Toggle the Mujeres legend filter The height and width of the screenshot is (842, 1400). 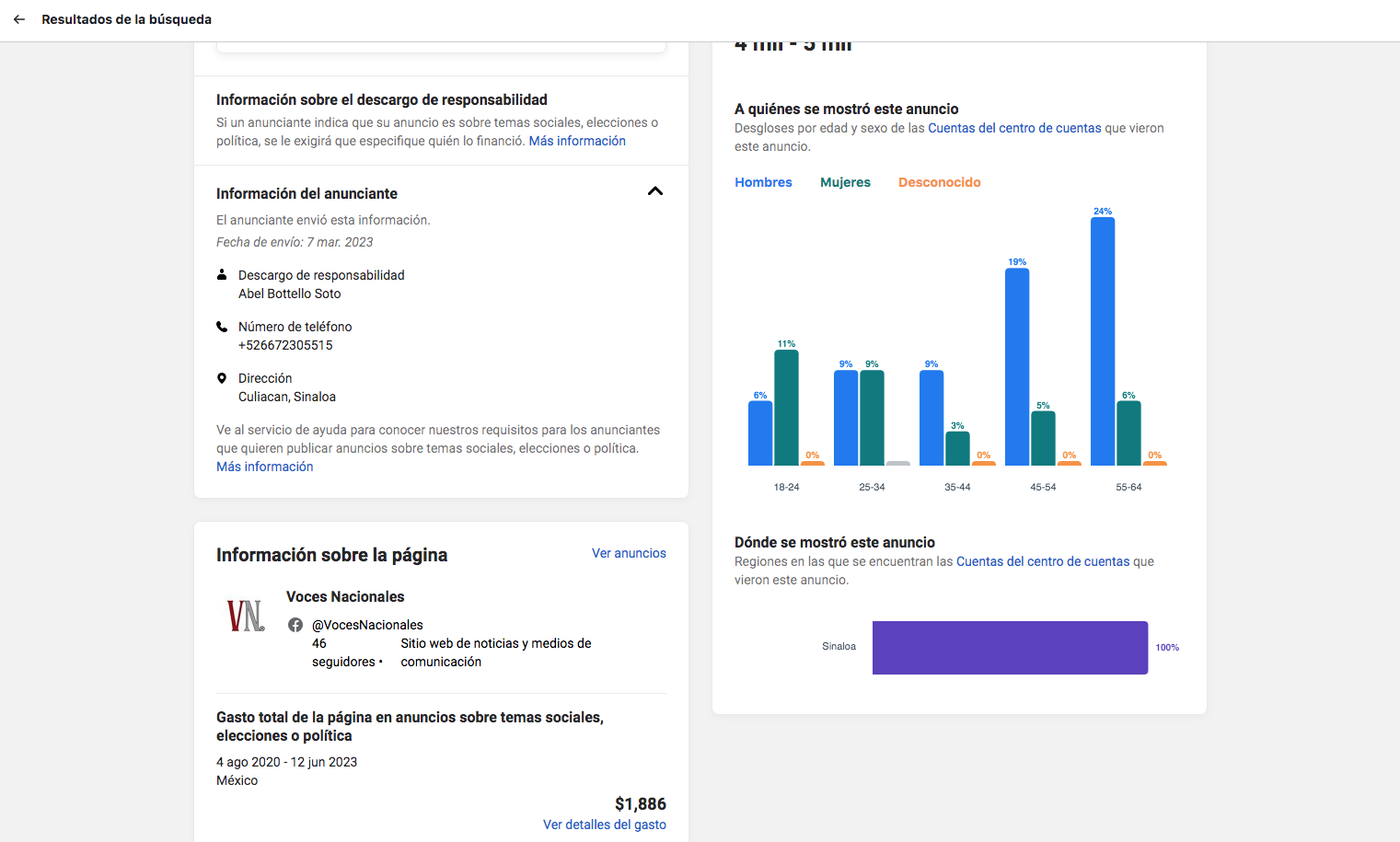pos(845,182)
